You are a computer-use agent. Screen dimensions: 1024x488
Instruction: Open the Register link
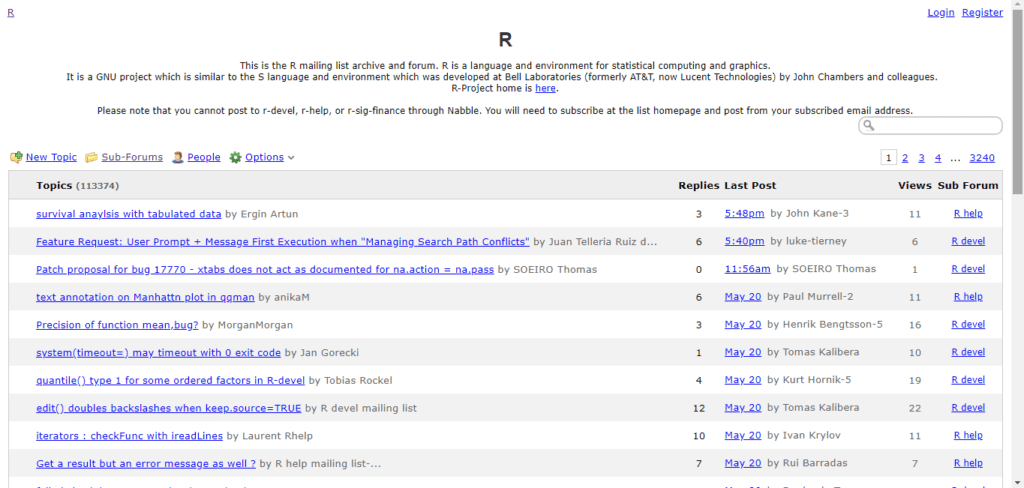tap(982, 12)
